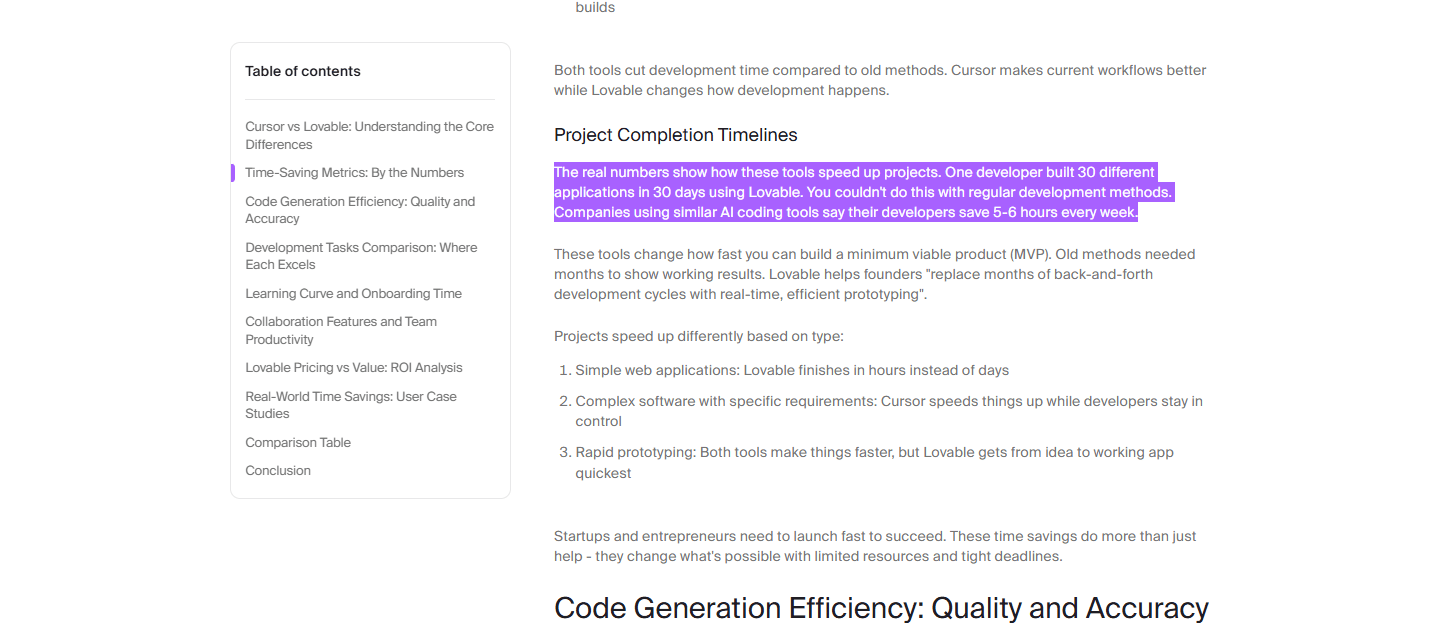Click the Rapid prototyping list item

click(874, 462)
